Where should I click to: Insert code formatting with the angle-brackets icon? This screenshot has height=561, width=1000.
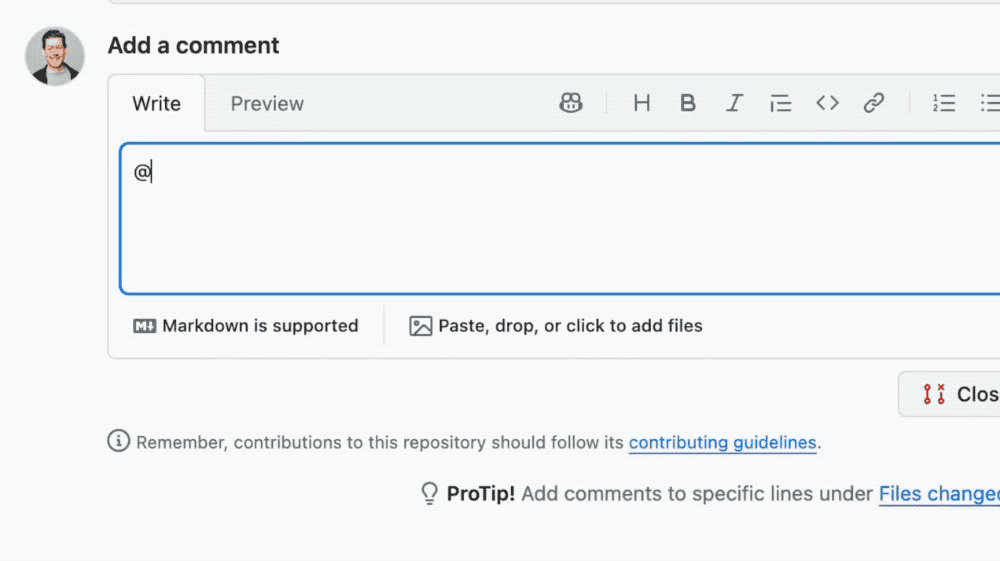827,103
